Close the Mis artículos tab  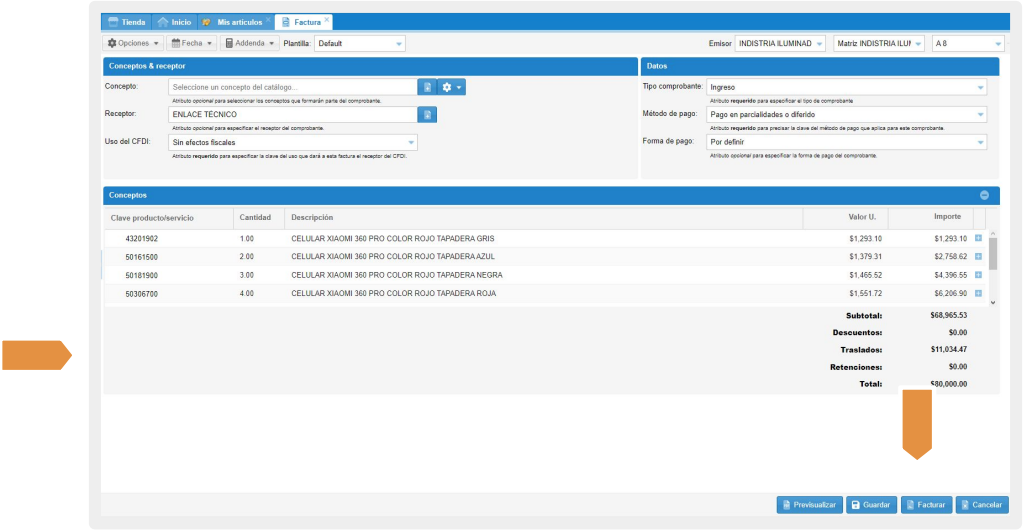(x=268, y=21)
